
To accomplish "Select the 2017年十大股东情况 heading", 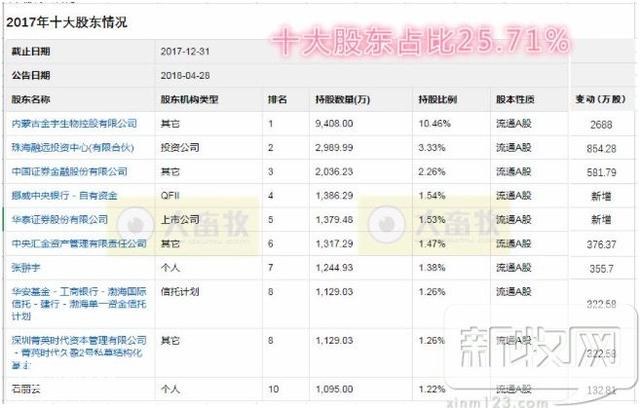I will (x=67, y=22).
